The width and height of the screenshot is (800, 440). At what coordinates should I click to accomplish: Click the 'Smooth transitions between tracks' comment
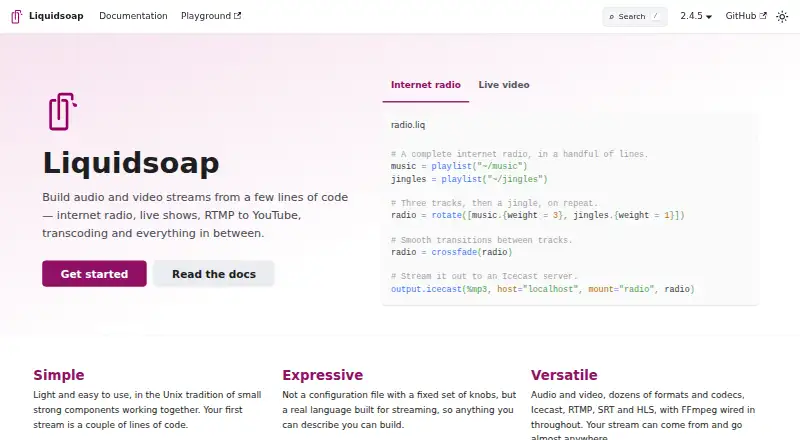(x=481, y=240)
